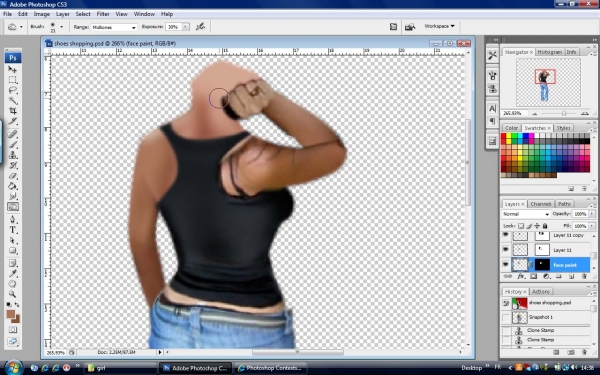Switch to the Actions tab
Screen dimensions: 600x375
(541, 292)
